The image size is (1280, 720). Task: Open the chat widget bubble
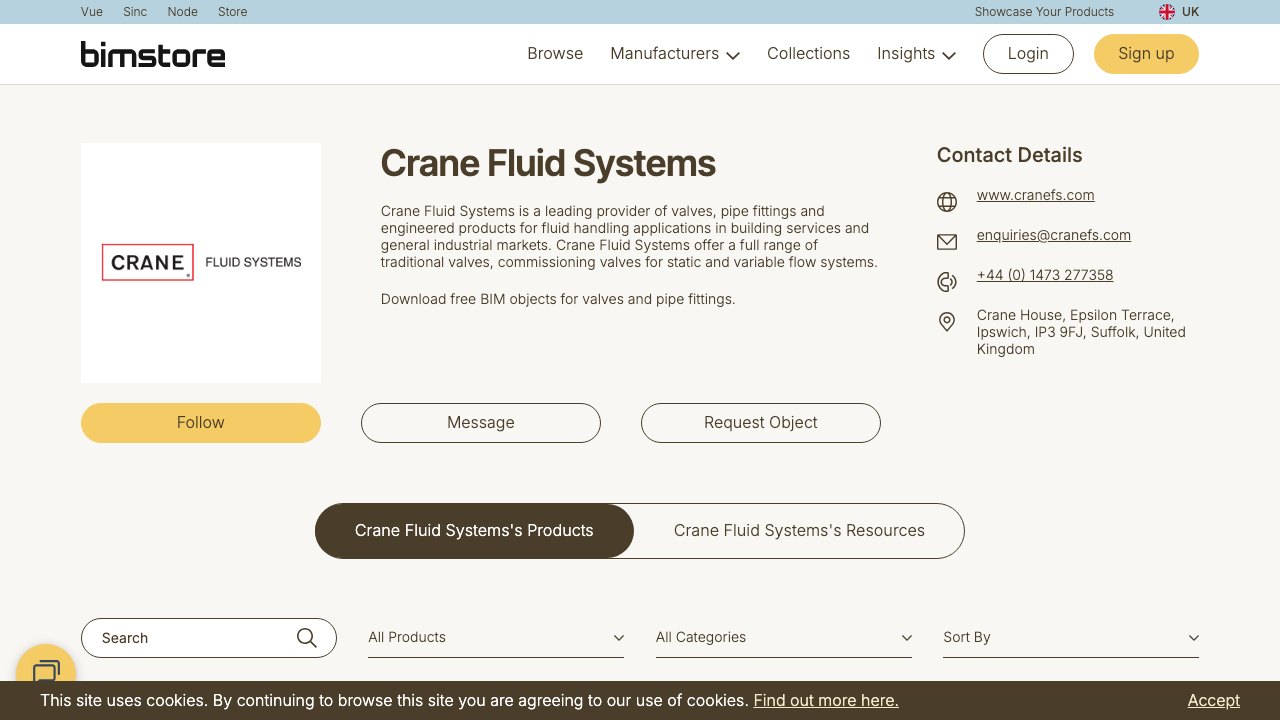tap(46, 672)
